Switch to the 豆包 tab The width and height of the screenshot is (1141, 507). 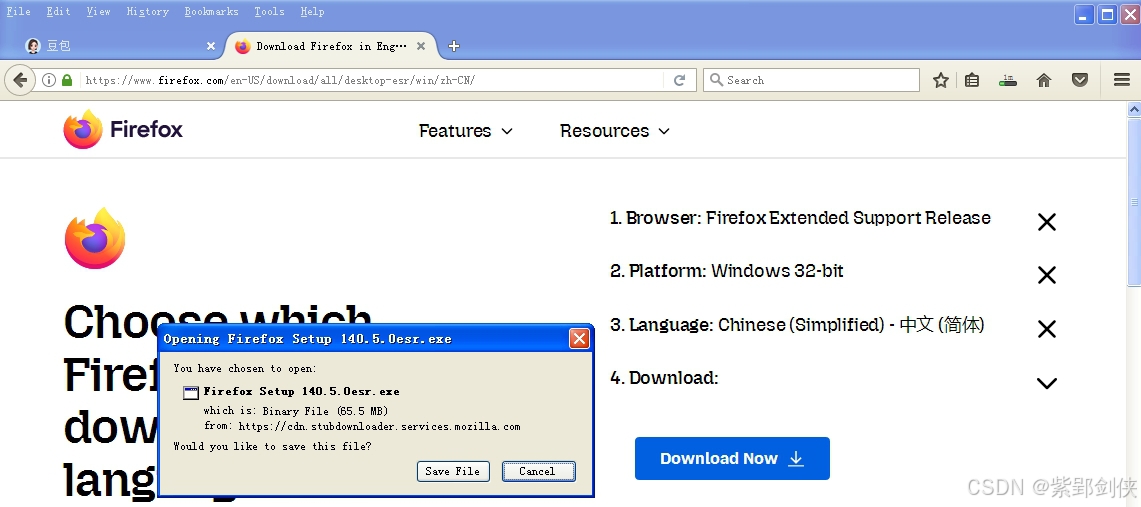pyautogui.click(x=120, y=46)
